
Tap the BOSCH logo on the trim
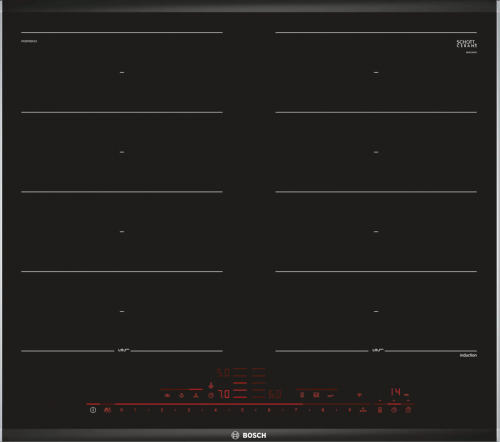coord(249,435)
